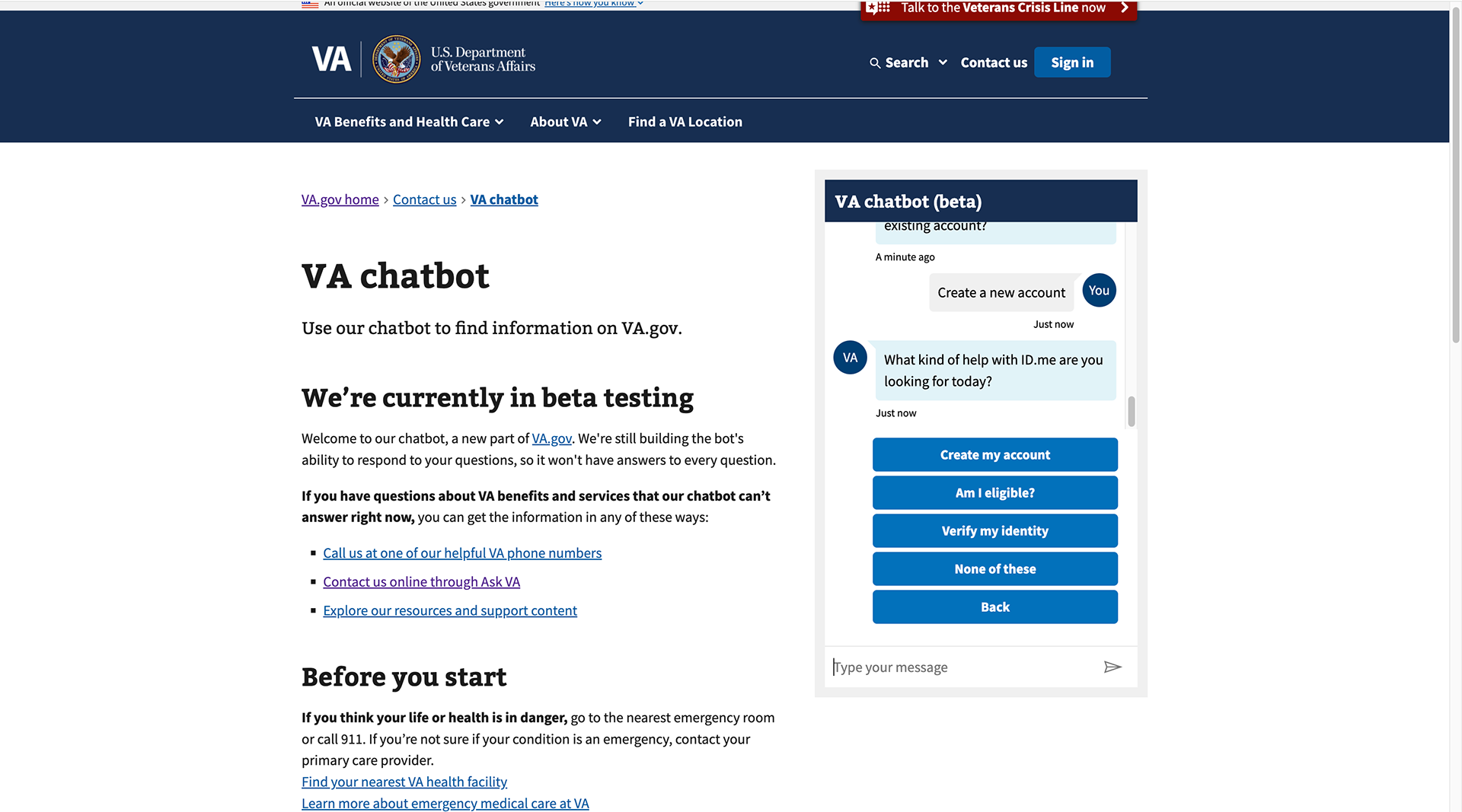Click the VA logo in header

coord(331,59)
